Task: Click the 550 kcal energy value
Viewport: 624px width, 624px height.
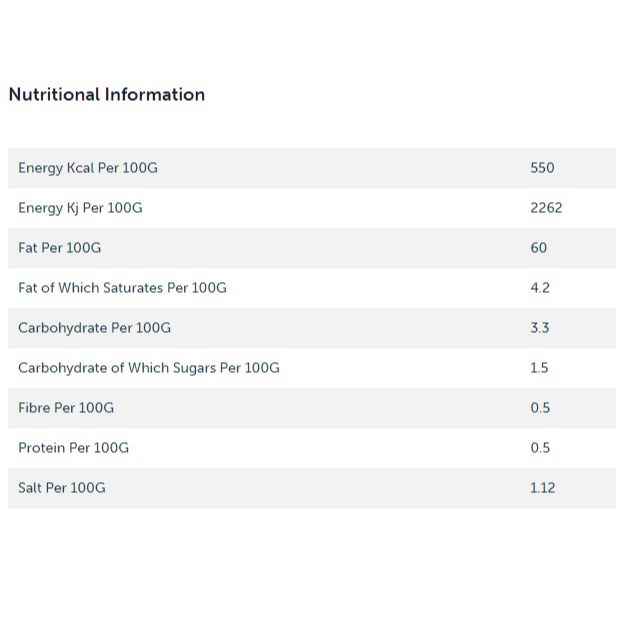Action: coord(542,168)
